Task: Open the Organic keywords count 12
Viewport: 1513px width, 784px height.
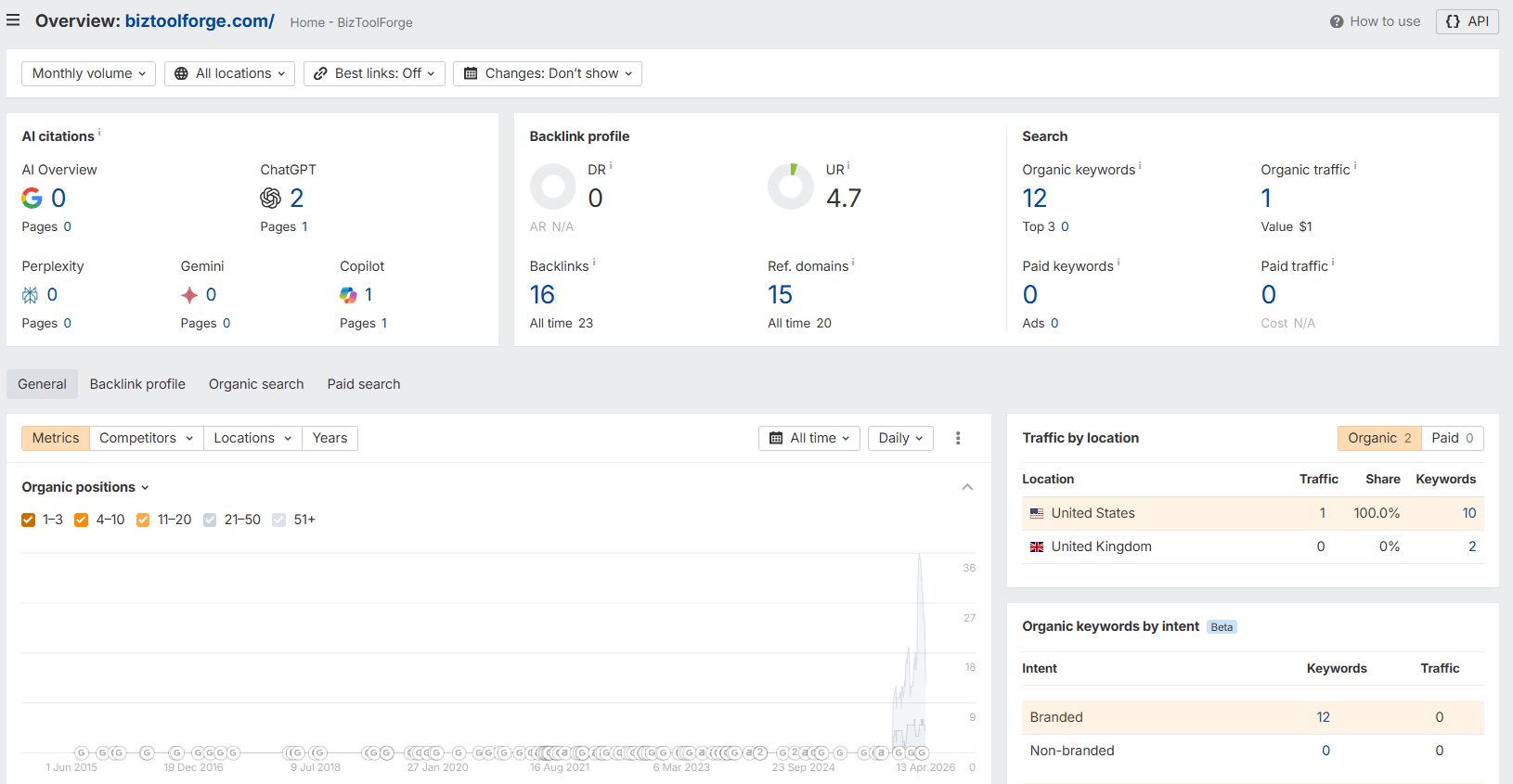Action: [1035, 199]
